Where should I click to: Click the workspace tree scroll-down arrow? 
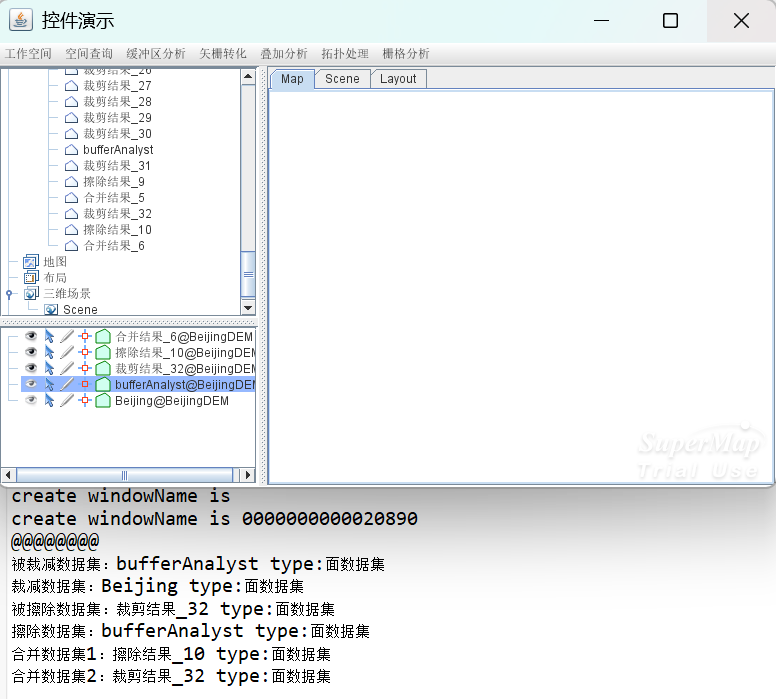point(248,309)
